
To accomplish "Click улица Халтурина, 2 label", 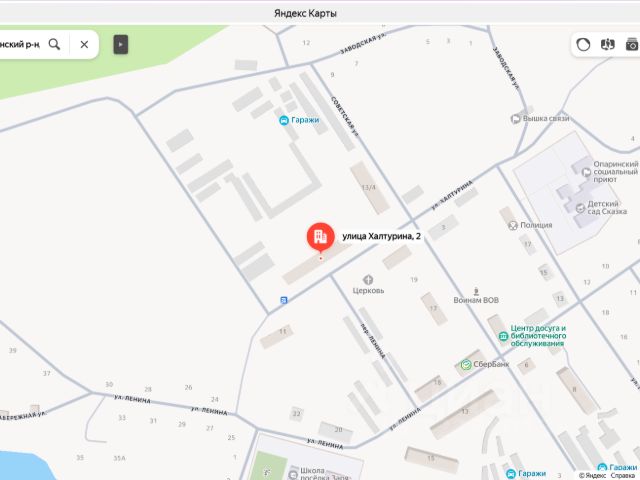I will point(381,236).
